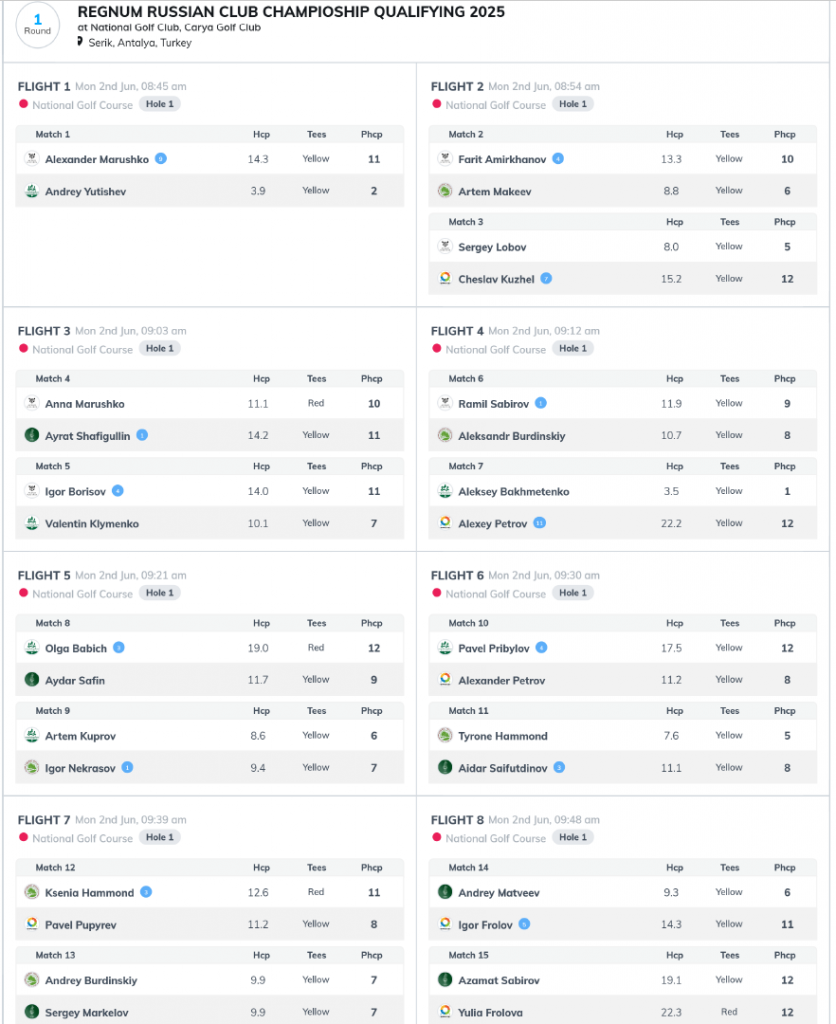Click the club logo beside Tyrone Hammond
Screen dimensions: 836x1024
click(x=445, y=735)
